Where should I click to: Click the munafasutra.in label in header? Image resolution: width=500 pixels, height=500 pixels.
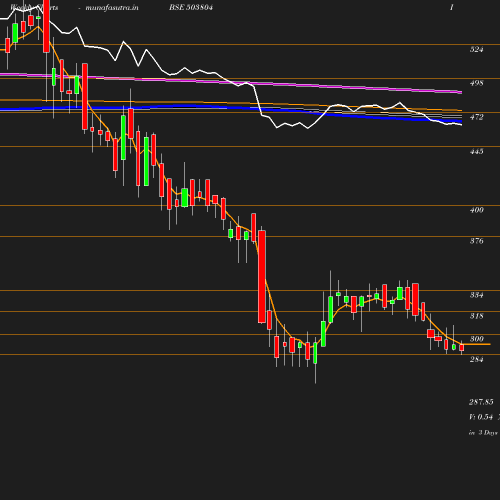coord(112,8)
